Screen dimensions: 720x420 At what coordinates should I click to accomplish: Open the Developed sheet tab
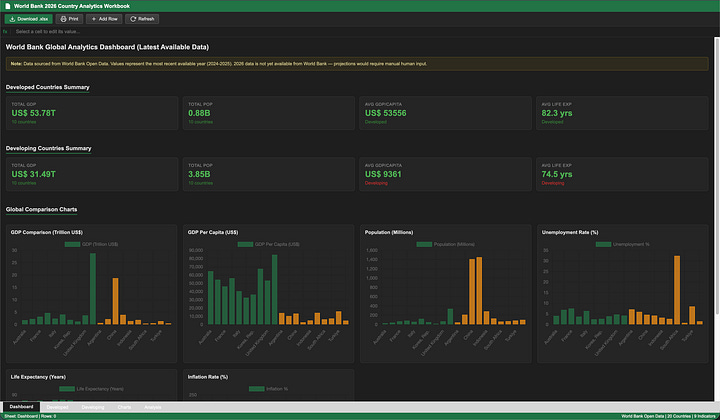pyautogui.click(x=57, y=407)
